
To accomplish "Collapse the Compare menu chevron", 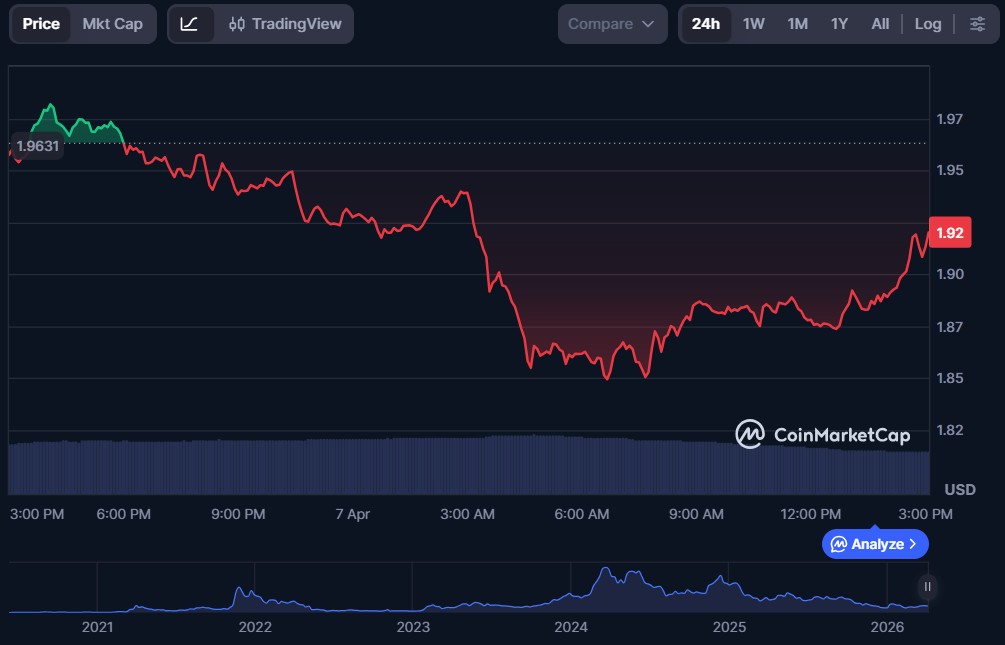I will pos(646,23).
